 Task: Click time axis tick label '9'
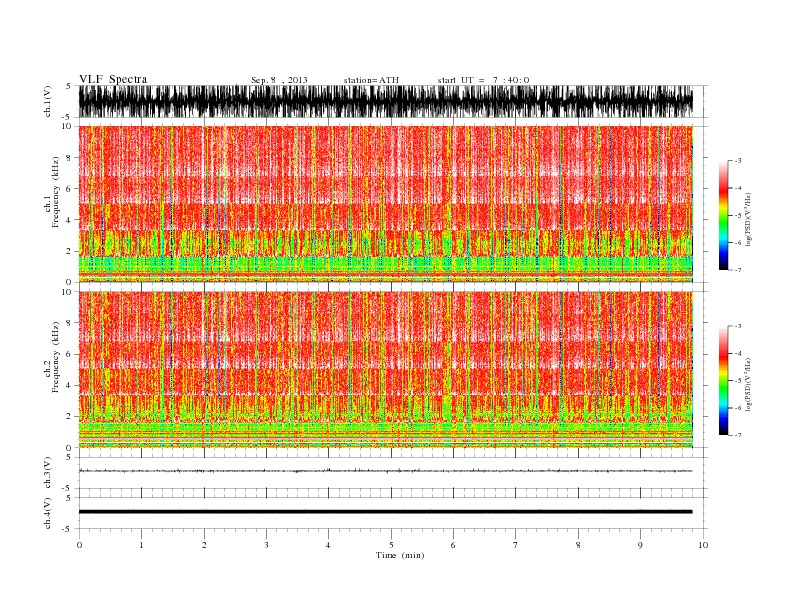[x=640, y=545]
